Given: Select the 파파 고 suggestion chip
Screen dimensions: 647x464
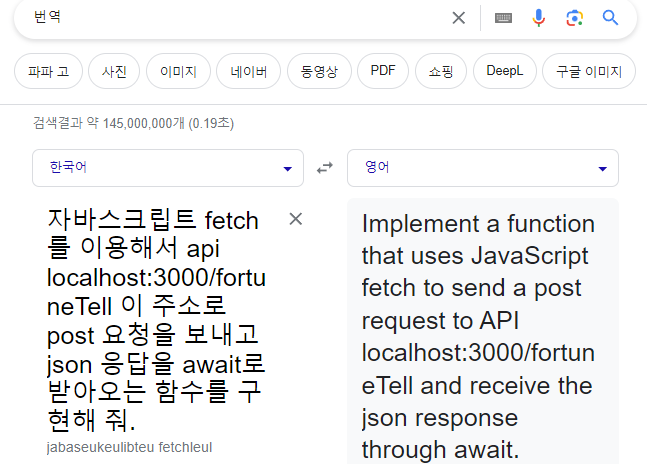Looking at the screenshot, I should click(48, 71).
